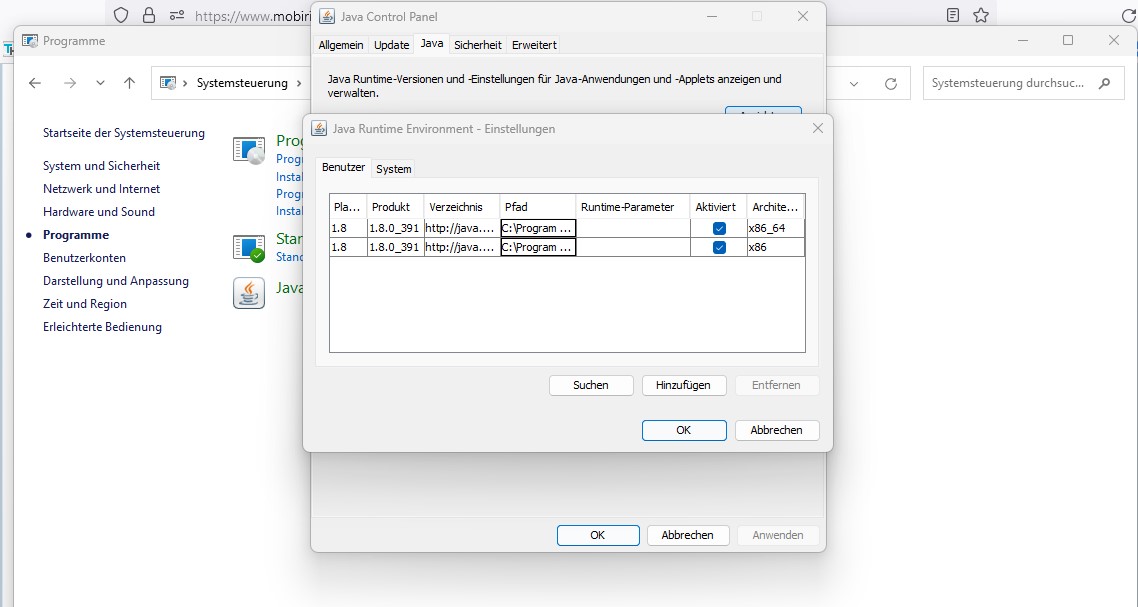Expand the recent locations dropdown chevron
Screen dimensions: 1138x607
tap(100, 83)
